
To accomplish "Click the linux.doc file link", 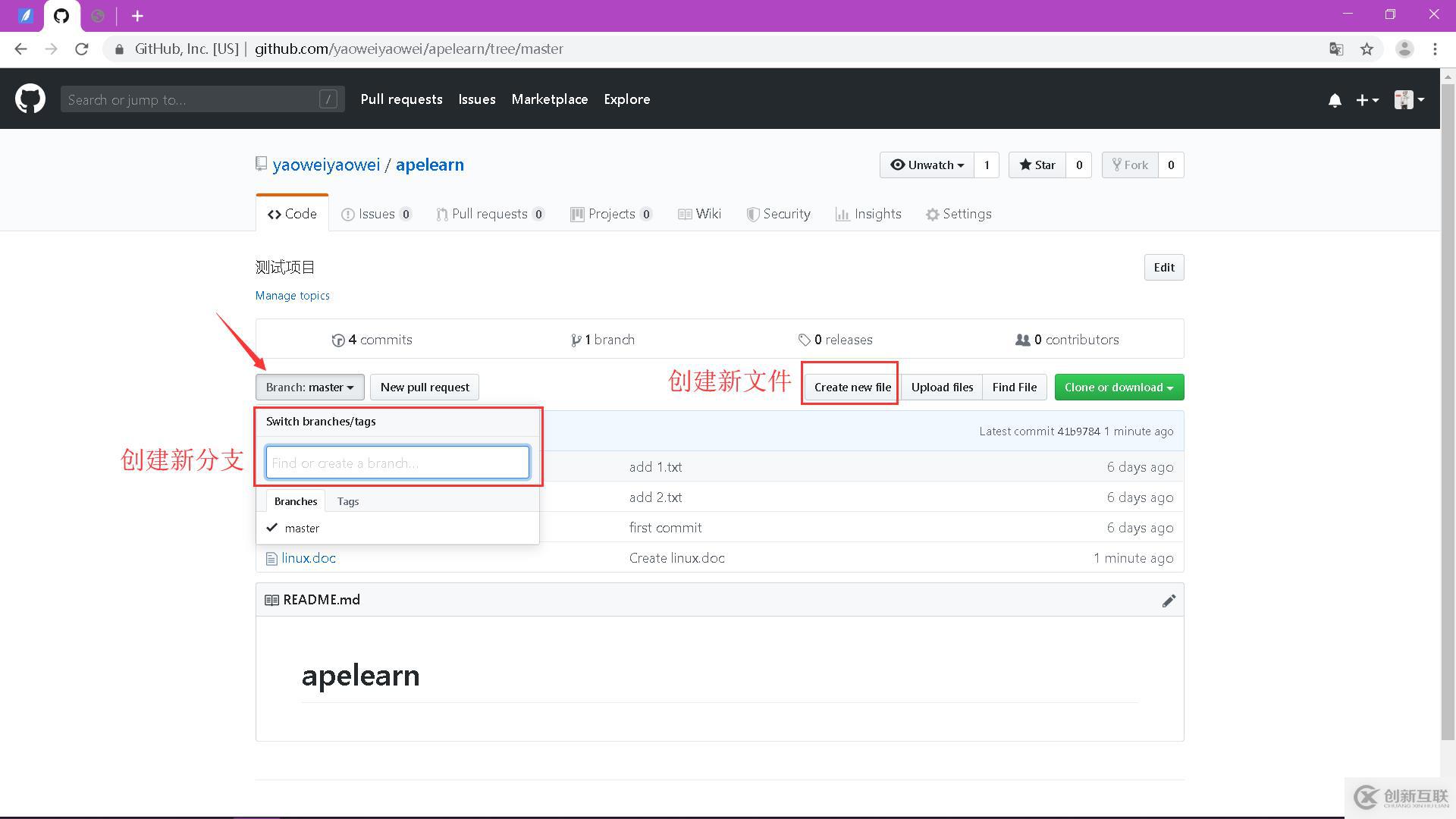I will pos(308,558).
